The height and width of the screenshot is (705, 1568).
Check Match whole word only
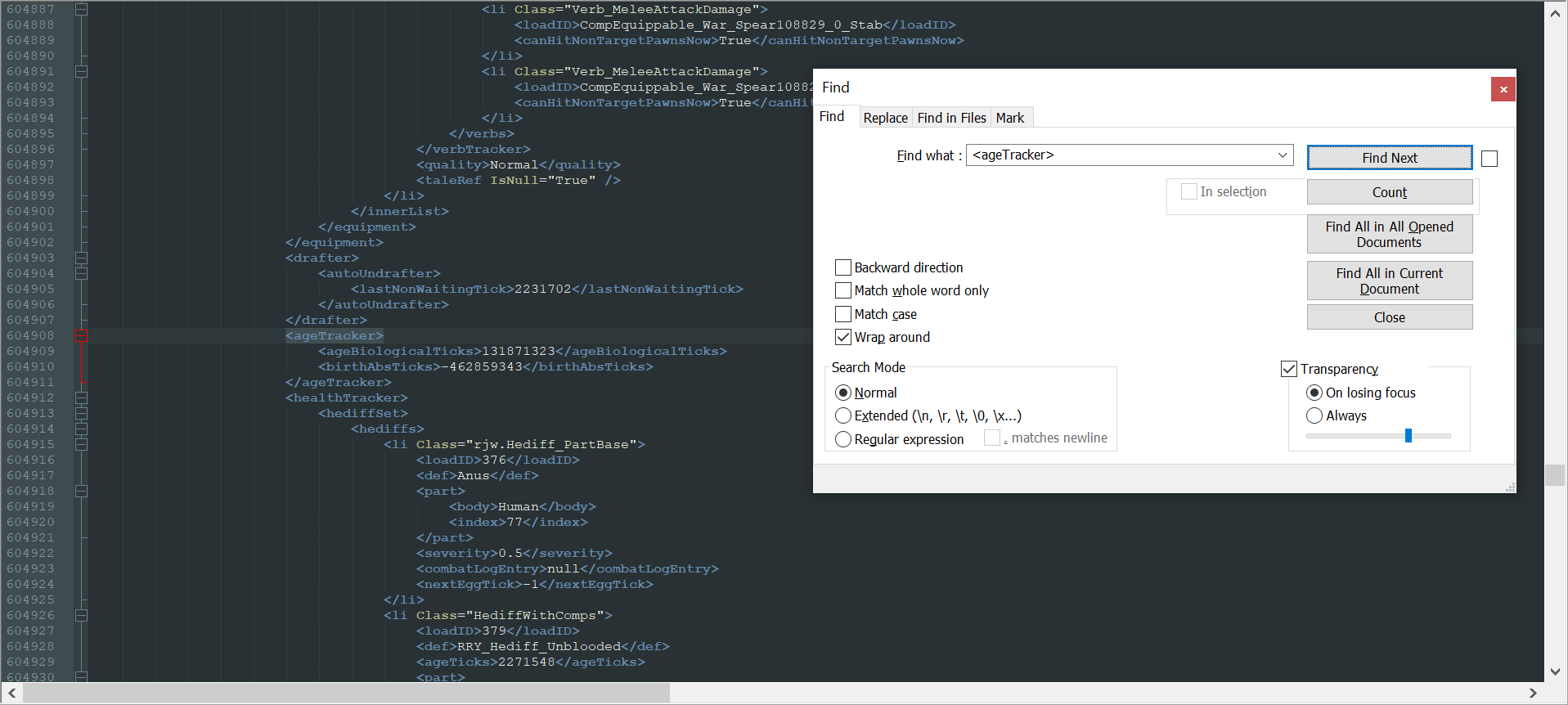click(843, 290)
